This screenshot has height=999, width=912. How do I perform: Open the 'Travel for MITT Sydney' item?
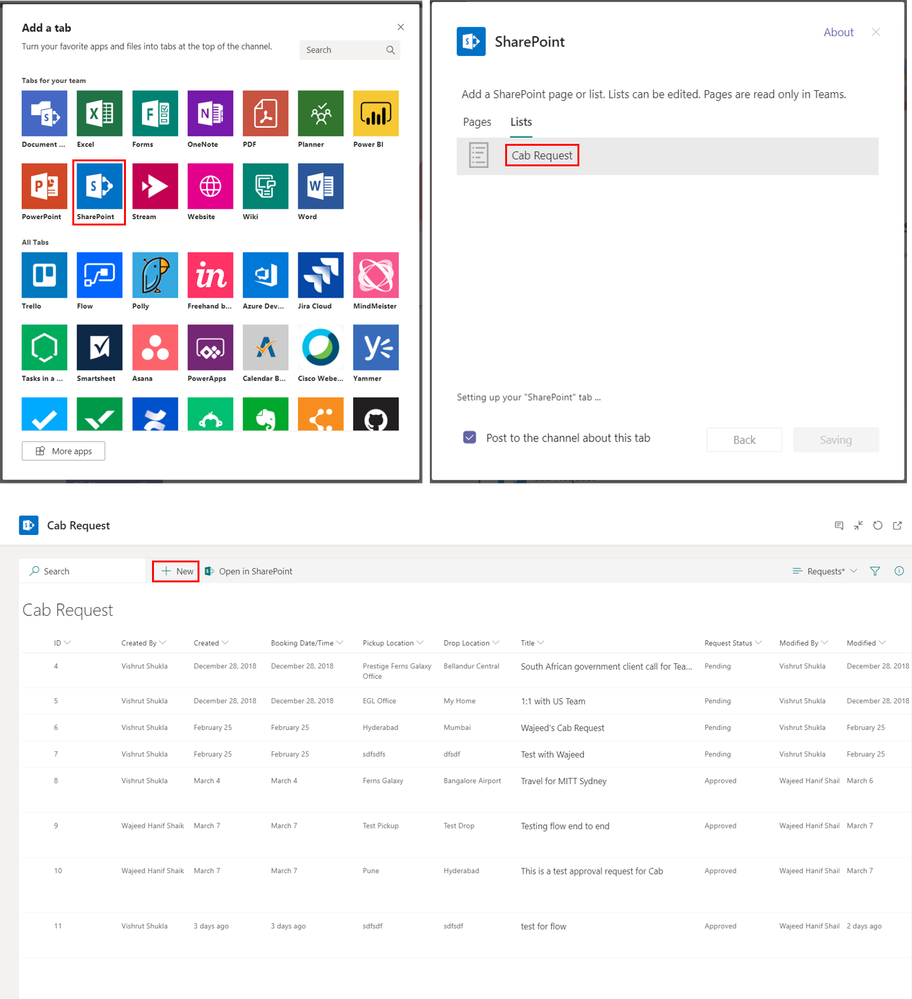(563, 781)
